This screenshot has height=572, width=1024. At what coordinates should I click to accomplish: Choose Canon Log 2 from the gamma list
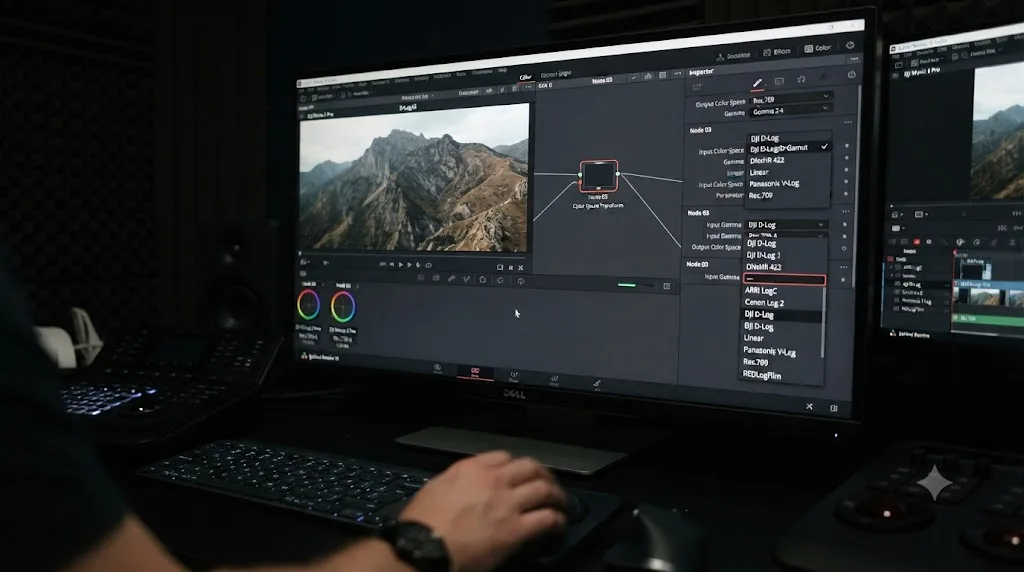(x=764, y=302)
